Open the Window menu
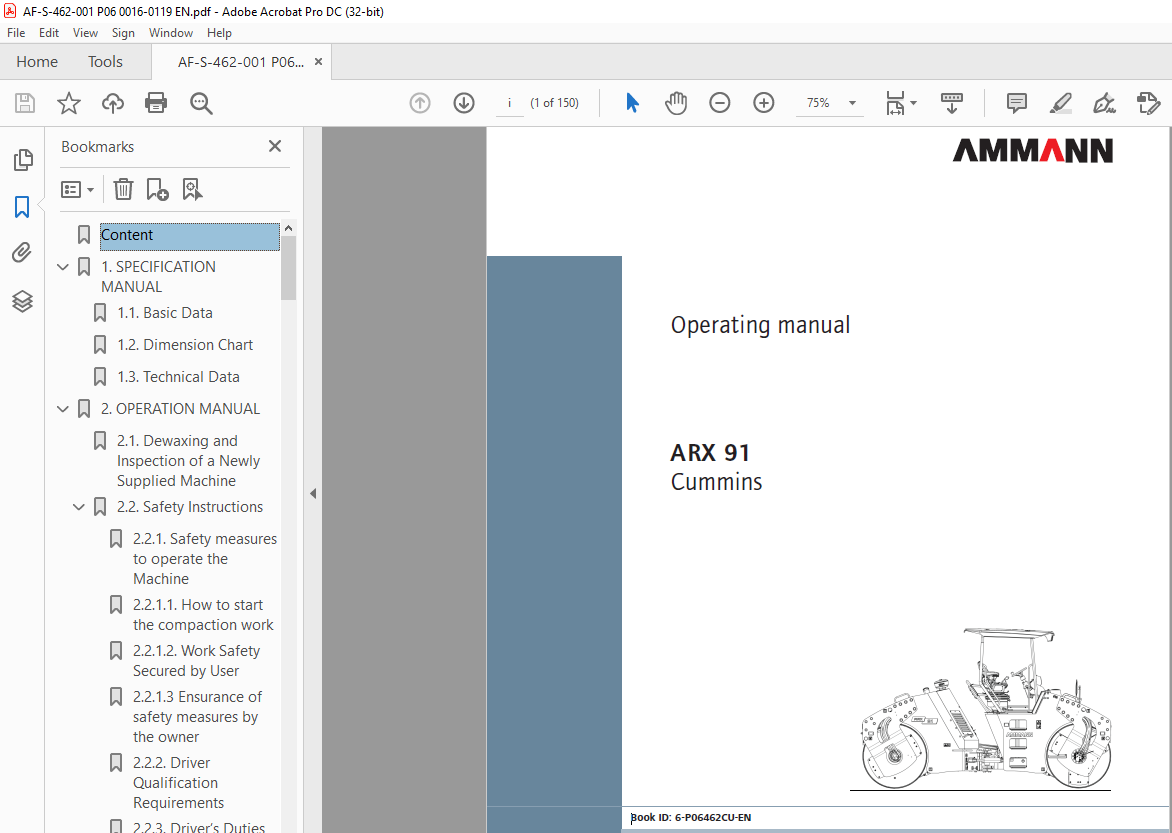 170,33
